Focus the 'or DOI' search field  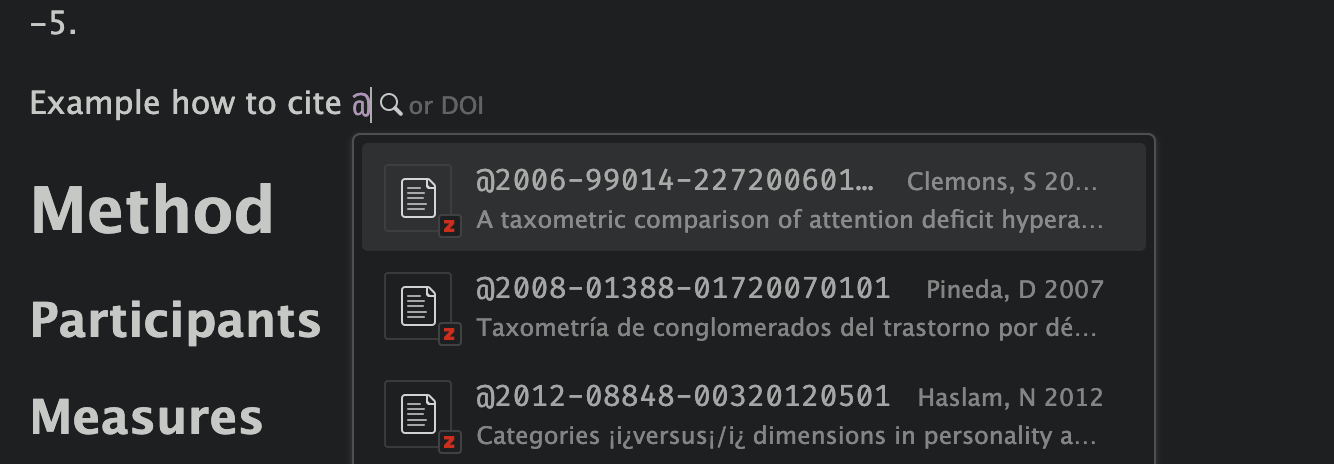coord(446,105)
